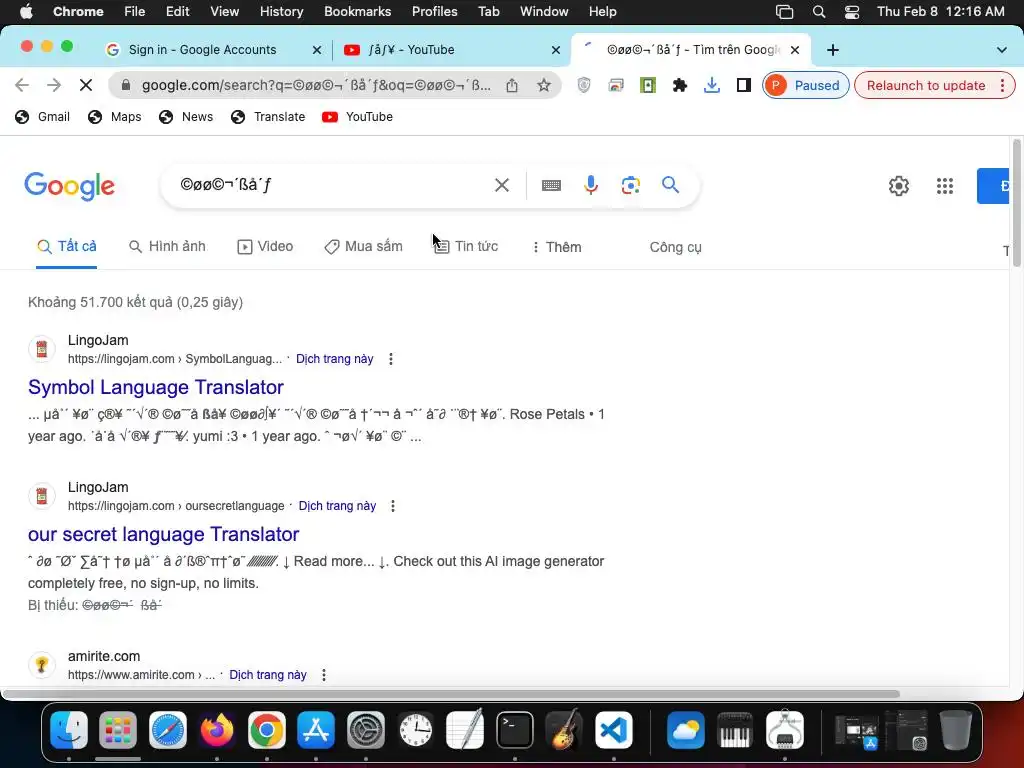Open options for oursecretlanguage result
This screenshot has height=768, width=1024.
click(392, 505)
